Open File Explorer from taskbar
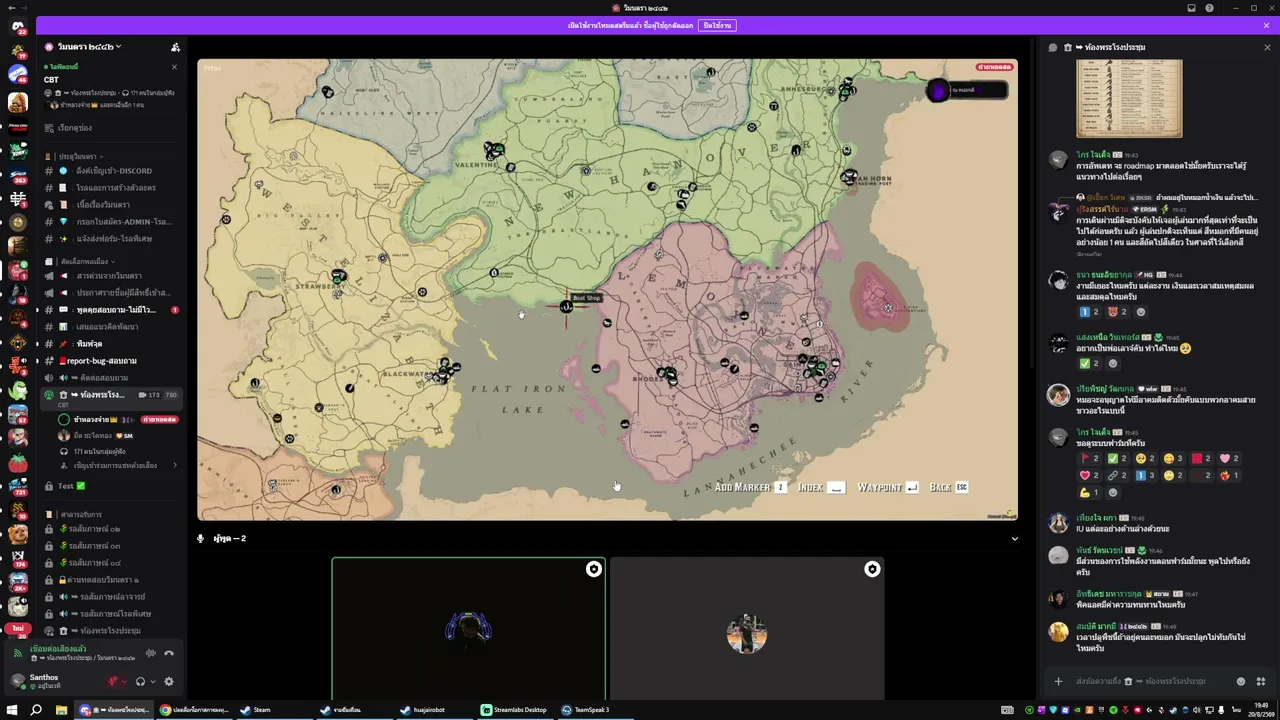This screenshot has width=1280, height=720. coord(60,710)
